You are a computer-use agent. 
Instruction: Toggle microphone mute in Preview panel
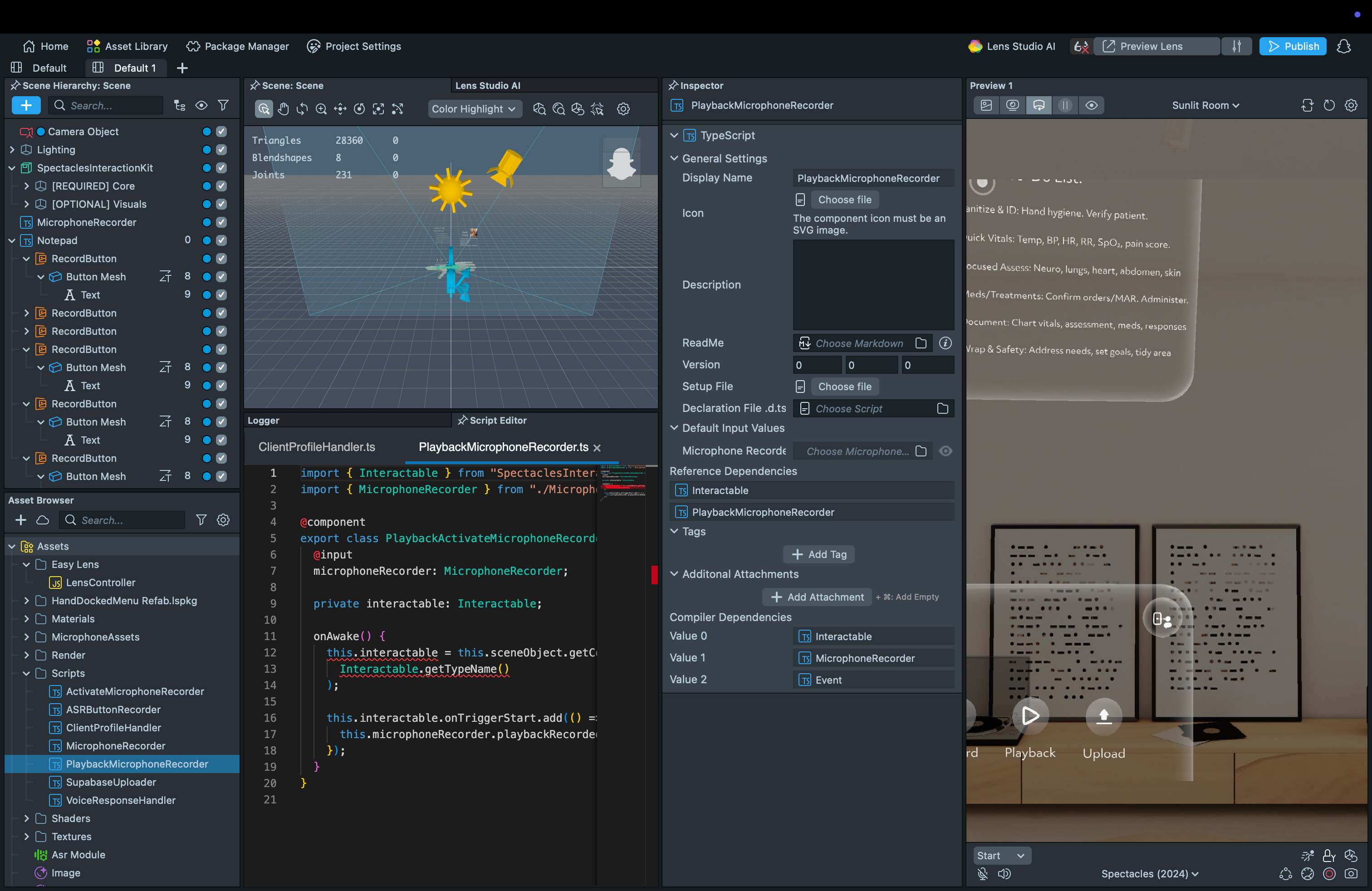point(983,874)
